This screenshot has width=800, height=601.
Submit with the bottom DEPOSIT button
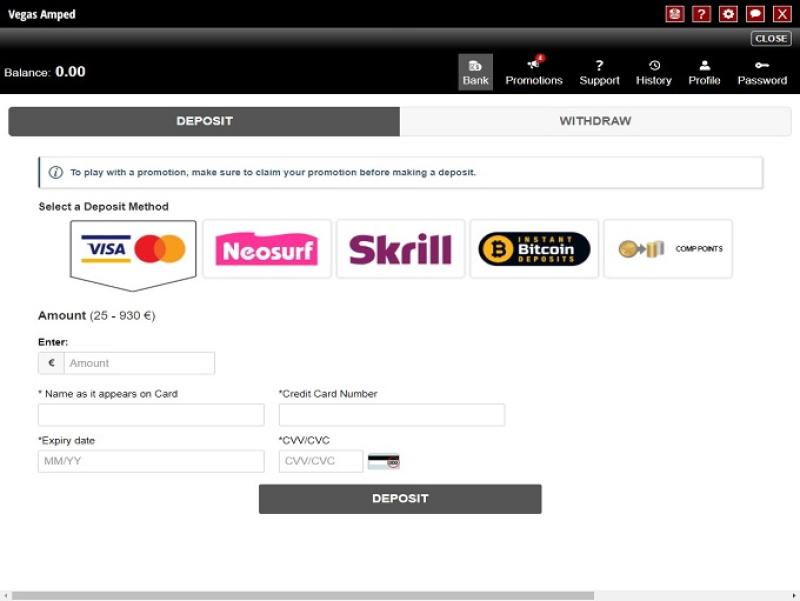400,499
